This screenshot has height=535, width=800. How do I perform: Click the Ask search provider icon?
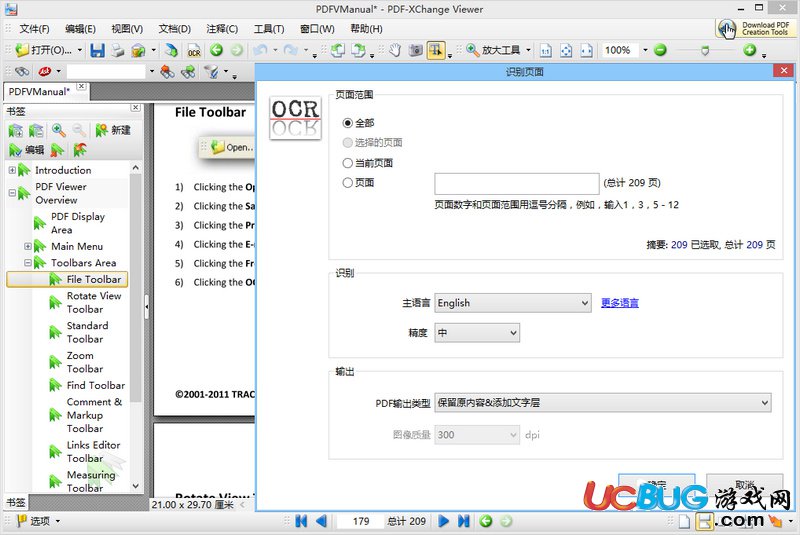[x=45, y=71]
